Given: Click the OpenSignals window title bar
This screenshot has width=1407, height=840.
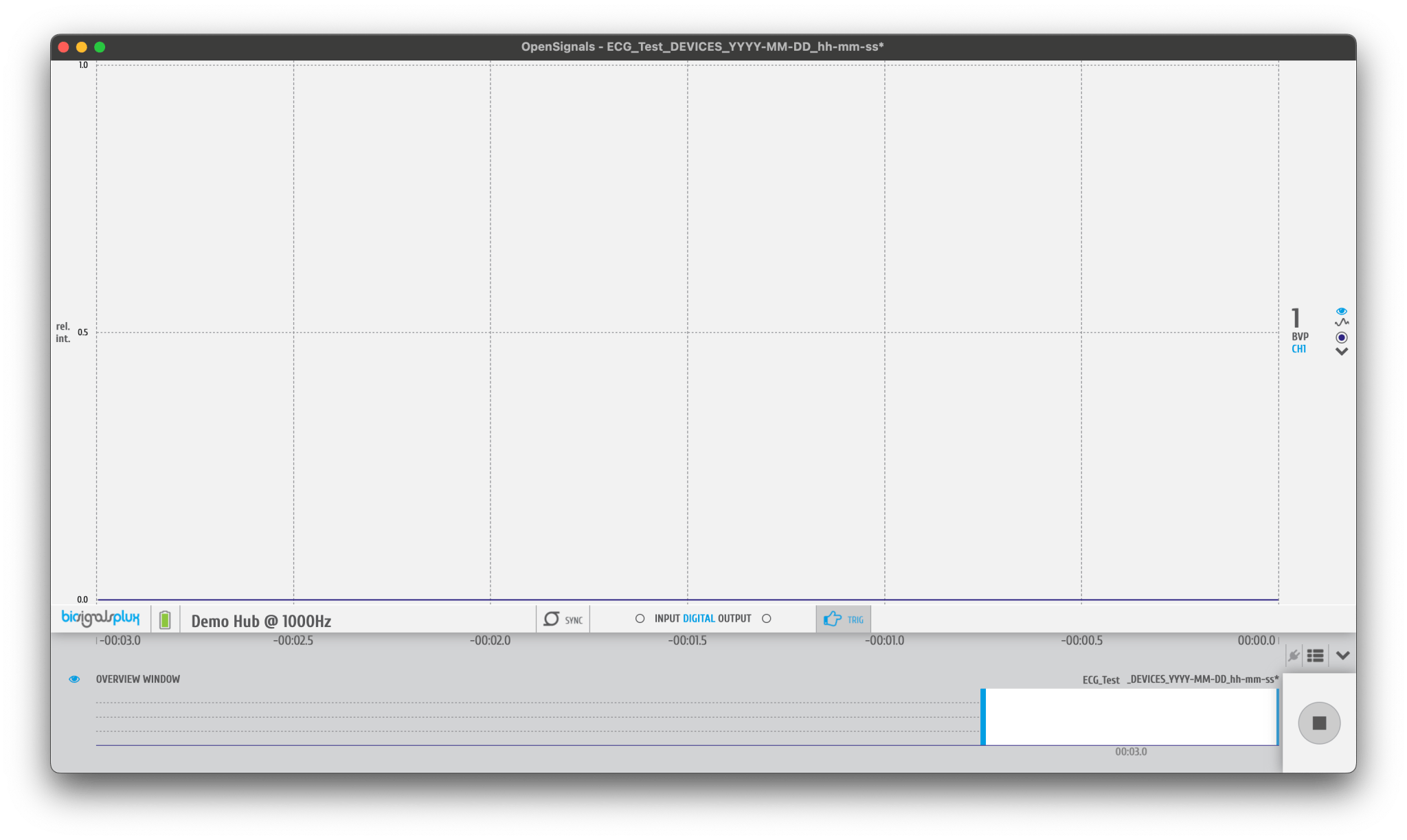Looking at the screenshot, I should 703,47.
